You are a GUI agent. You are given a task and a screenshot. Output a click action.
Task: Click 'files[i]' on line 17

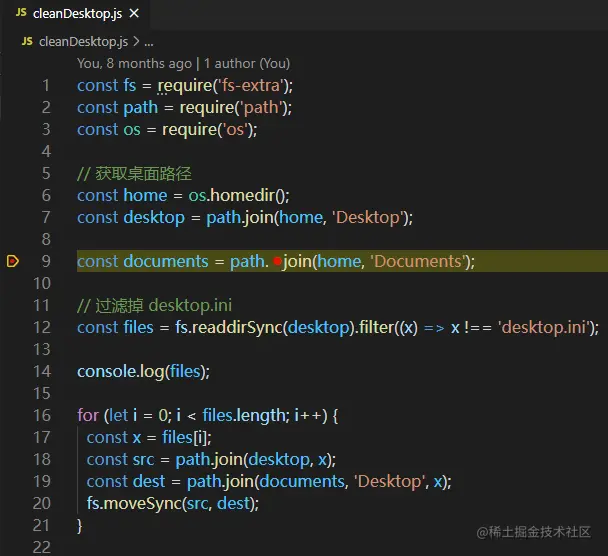pyautogui.click(x=184, y=438)
